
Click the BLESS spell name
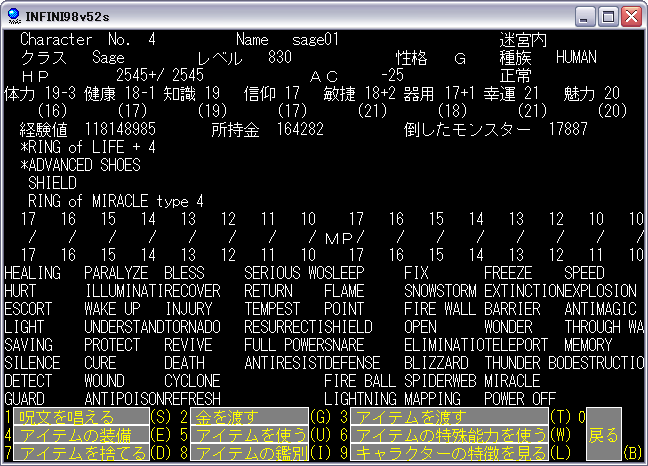(x=184, y=273)
